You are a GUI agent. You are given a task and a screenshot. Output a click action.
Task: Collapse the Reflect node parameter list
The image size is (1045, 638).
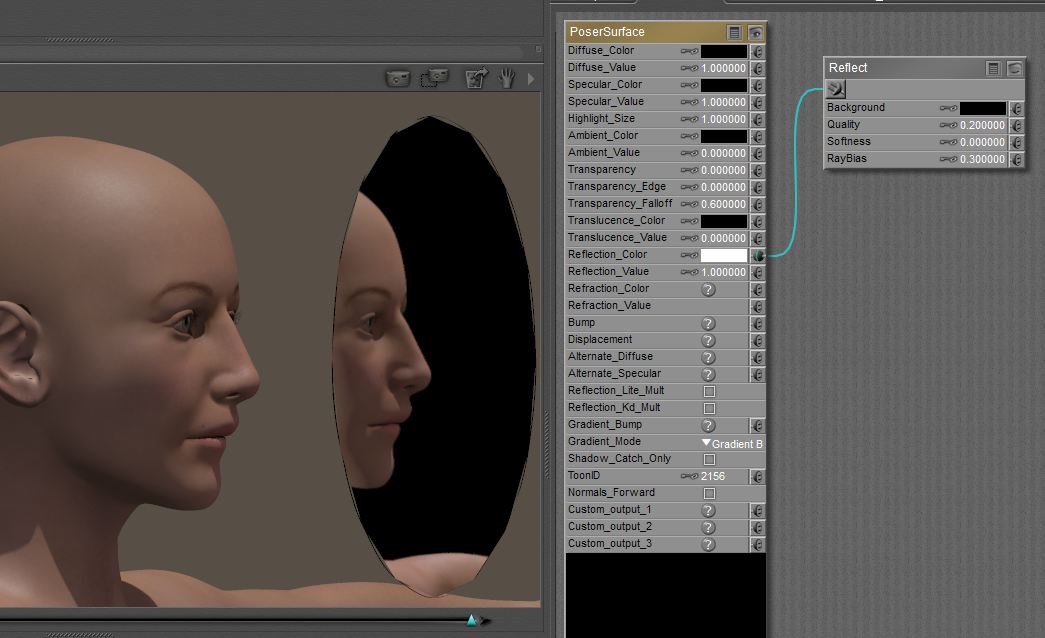coord(993,68)
